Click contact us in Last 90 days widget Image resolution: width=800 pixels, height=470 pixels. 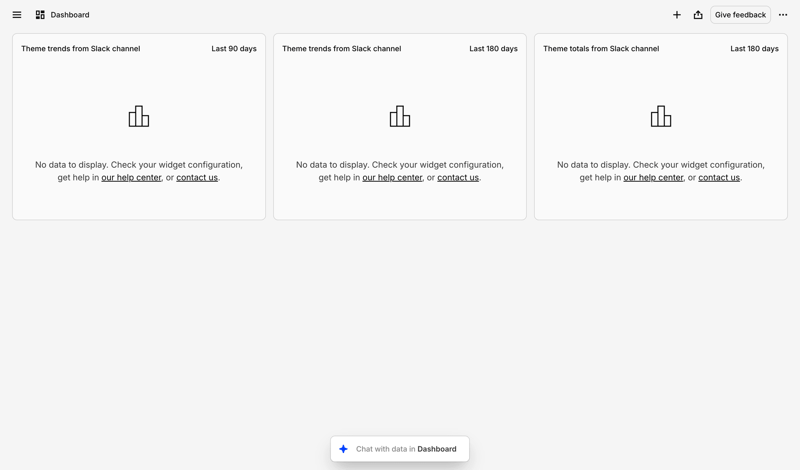pyautogui.click(x=197, y=178)
